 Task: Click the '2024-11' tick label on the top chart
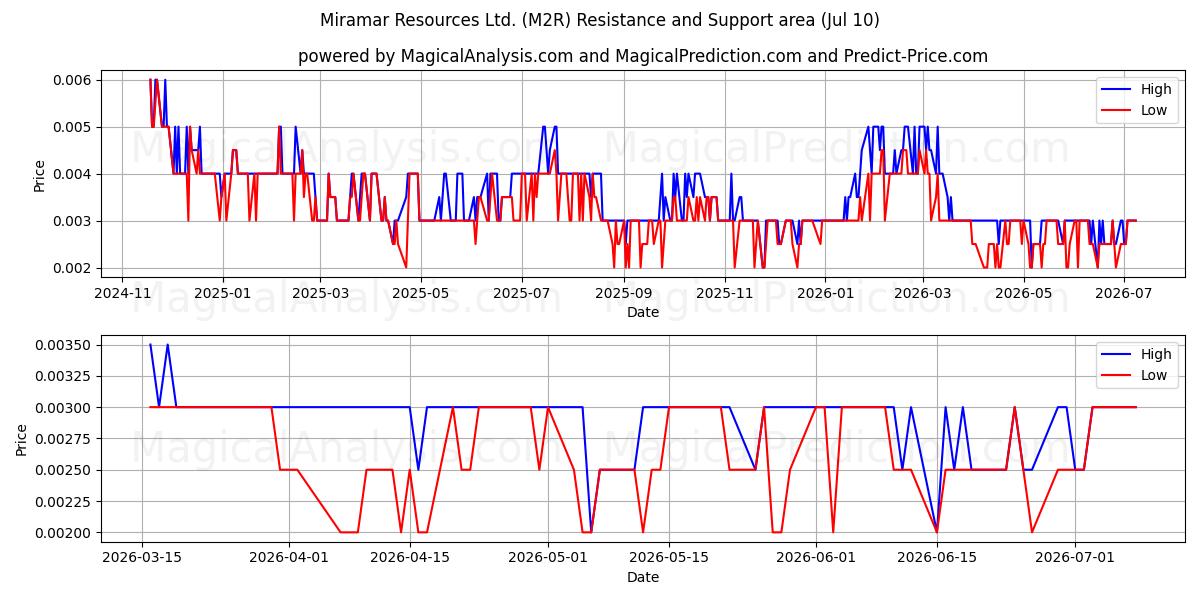tap(122, 294)
